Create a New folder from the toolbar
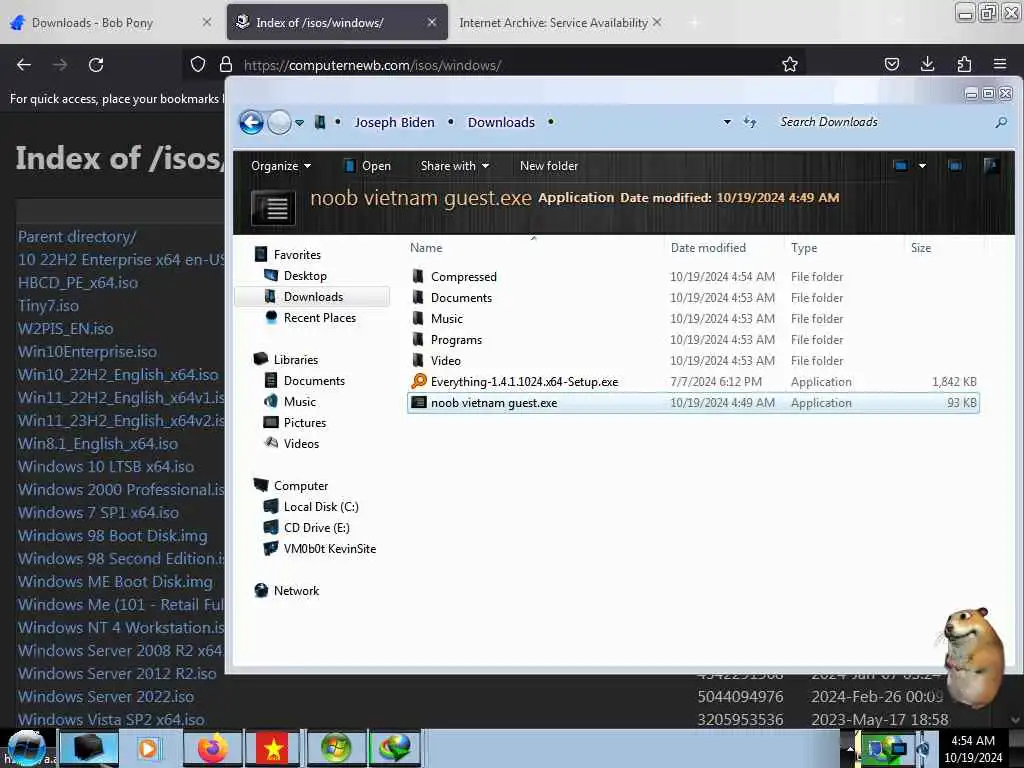Viewport: 1024px width, 768px height. point(549,166)
